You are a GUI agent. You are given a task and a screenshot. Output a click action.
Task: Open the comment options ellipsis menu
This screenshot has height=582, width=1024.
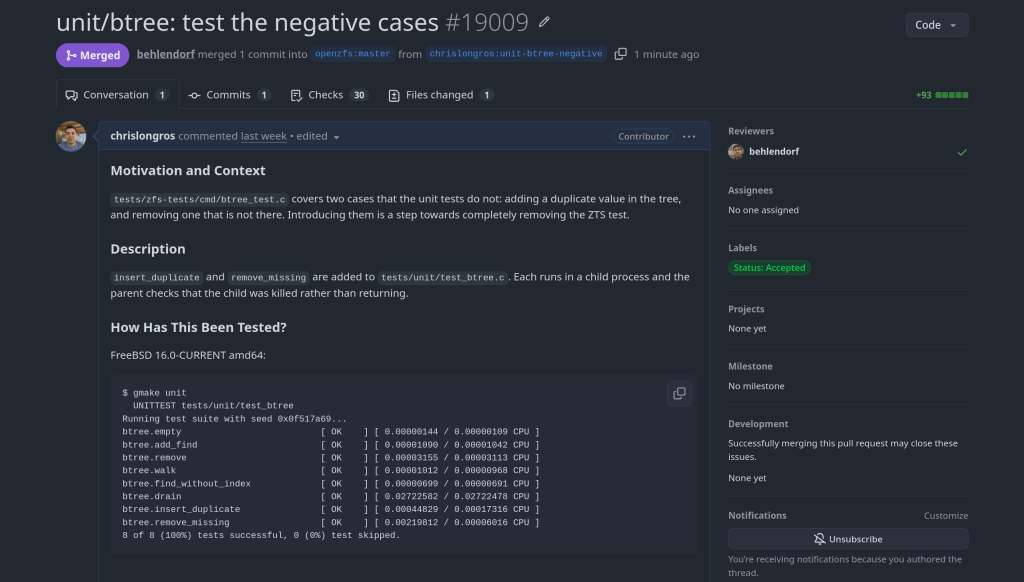coord(689,137)
